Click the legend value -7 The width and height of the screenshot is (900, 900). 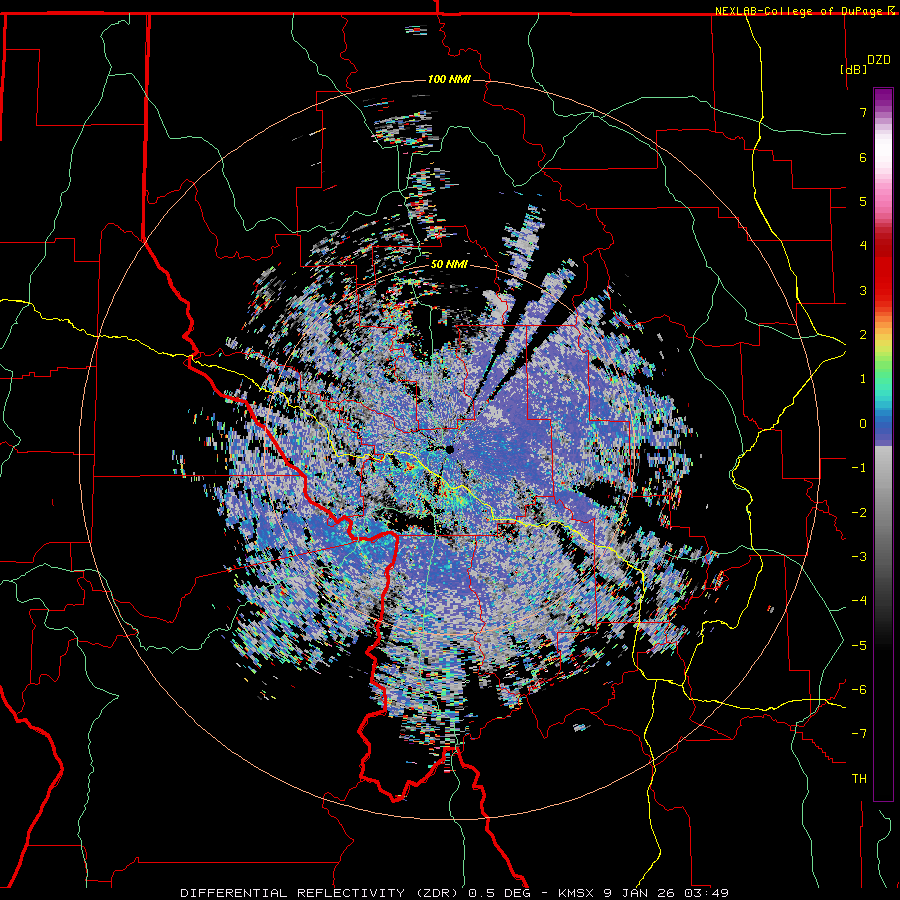(x=859, y=734)
